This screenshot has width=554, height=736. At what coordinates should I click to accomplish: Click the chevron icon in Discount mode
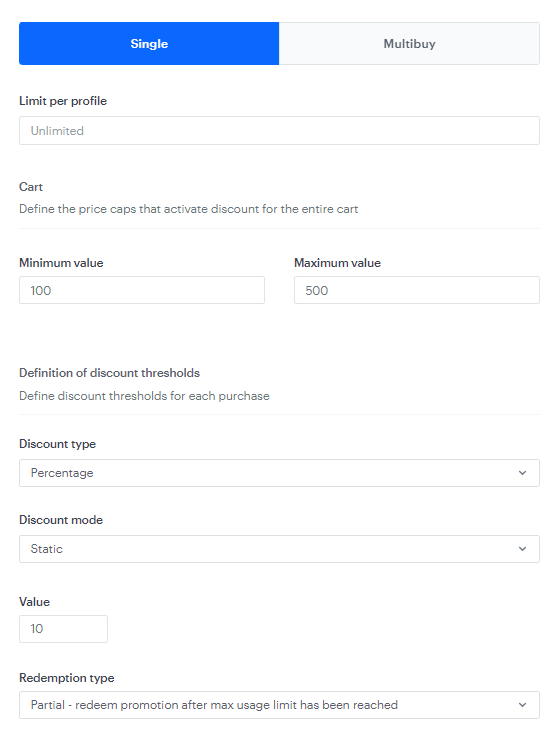(523, 549)
